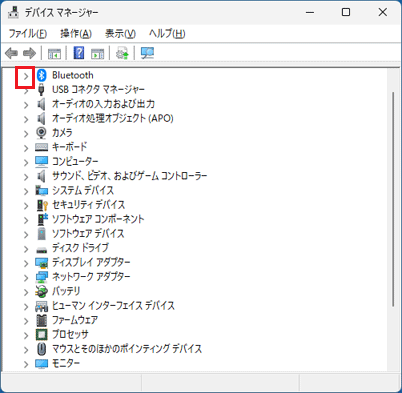Click the show/hide console tree toolbar icon
Viewport: 402px width, 393px height.
coord(54,53)
